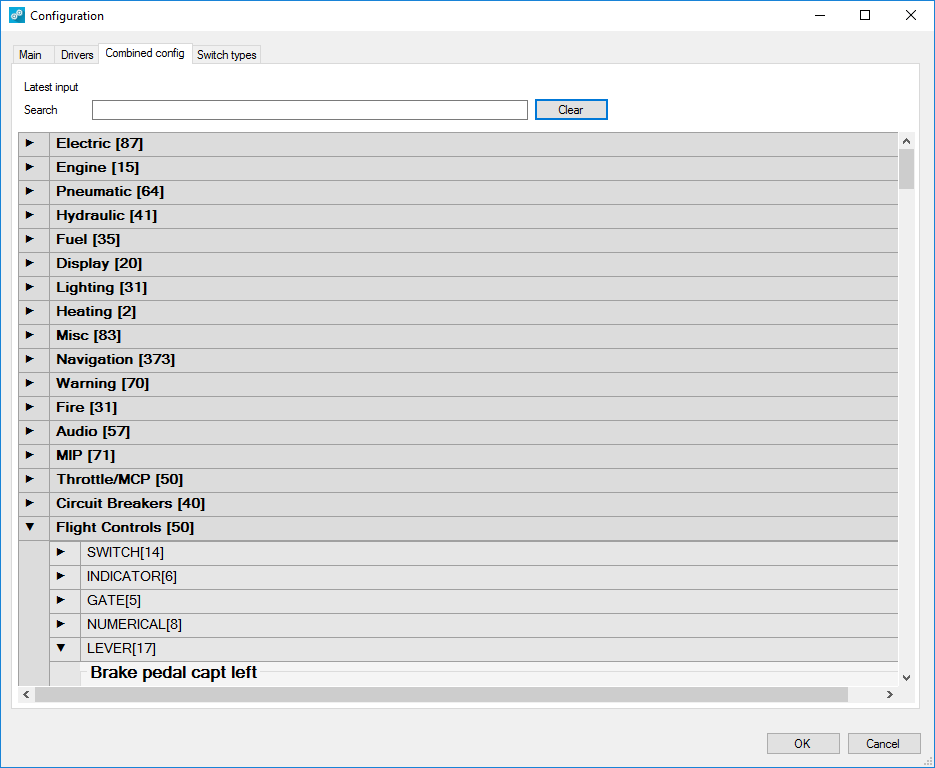Collapse the LEVER[17] subgroup
The height and width of the screenshot is (768, 935).
[x=61, y=648]
